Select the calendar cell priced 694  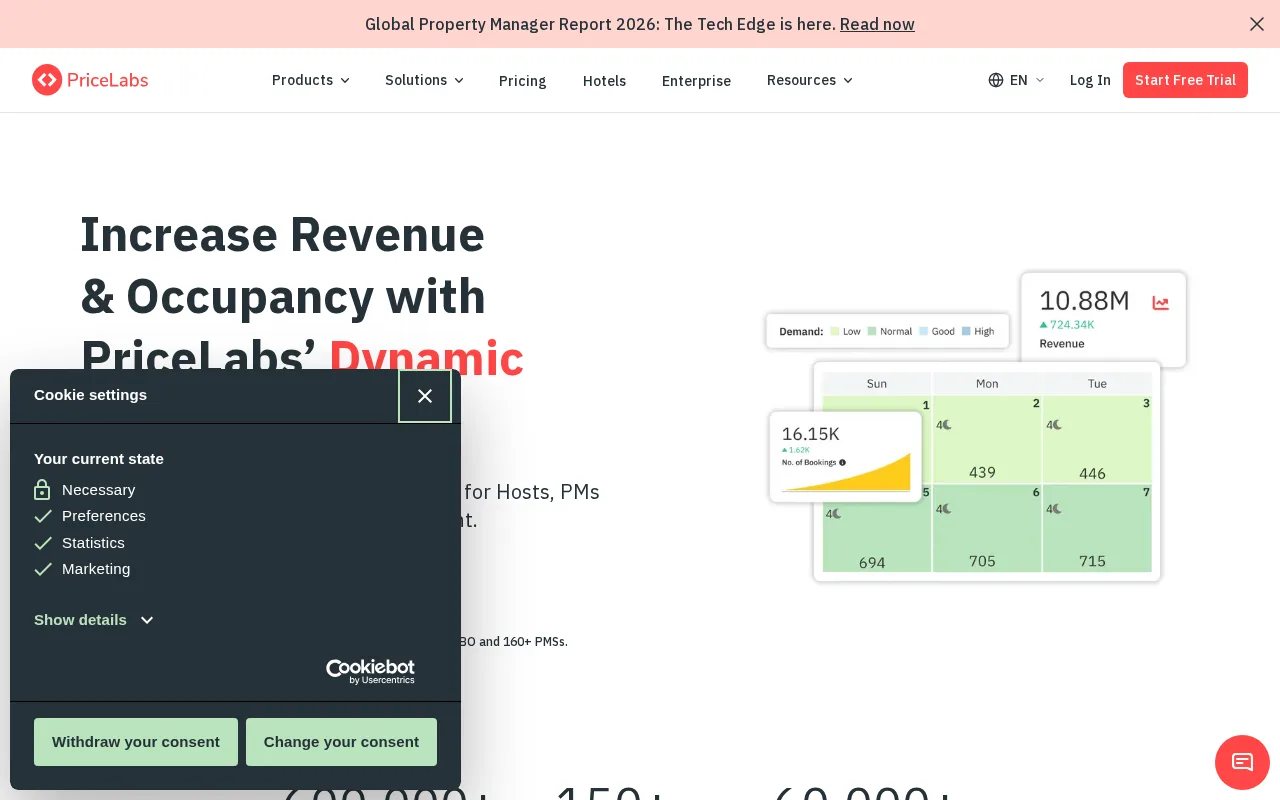[x=877, y=538]
